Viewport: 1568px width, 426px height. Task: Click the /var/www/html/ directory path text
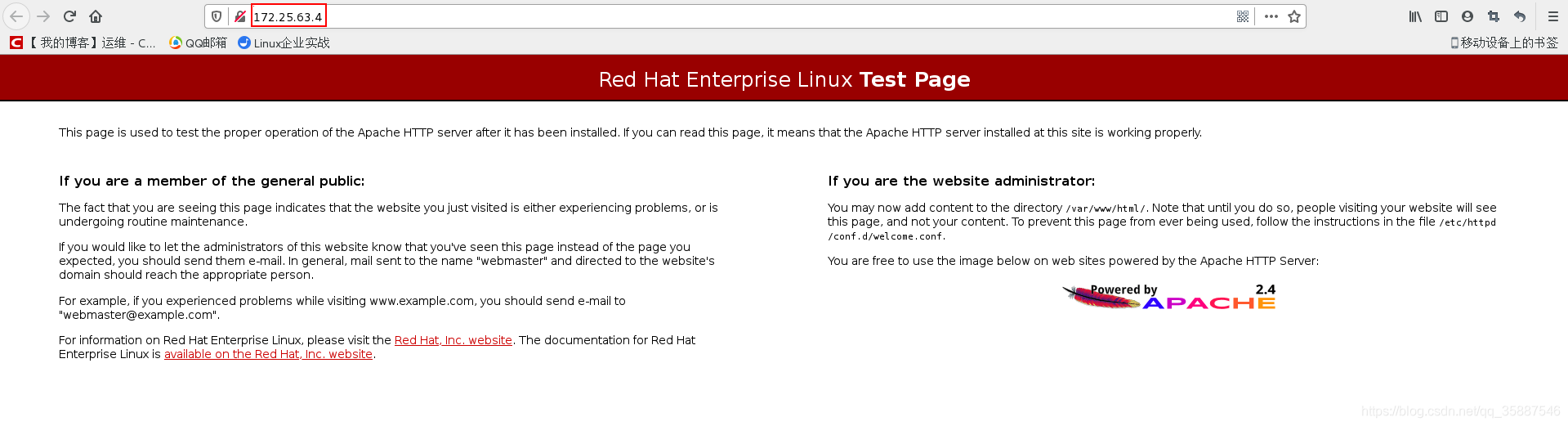(1106, 209)
